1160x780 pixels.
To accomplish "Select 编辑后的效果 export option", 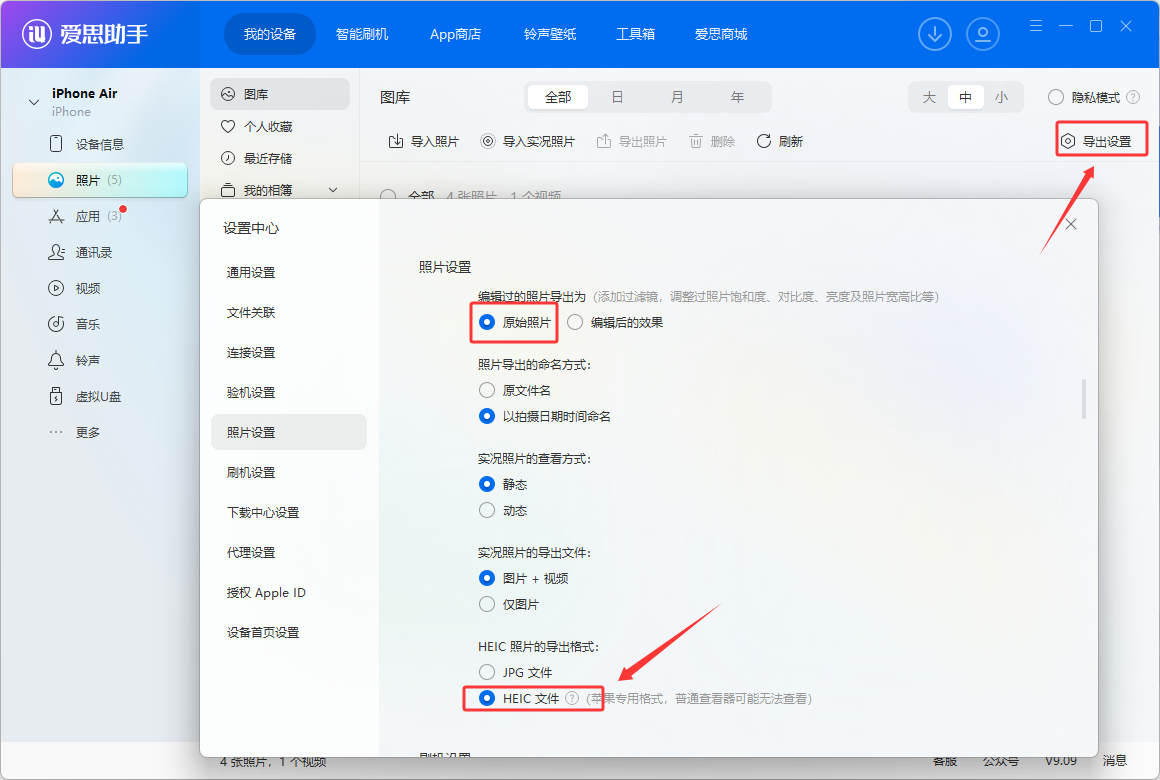I will [575, 323].
